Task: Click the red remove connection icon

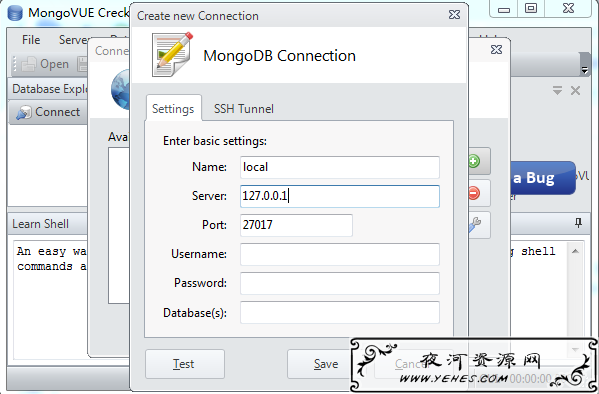Action: (474, 193)
